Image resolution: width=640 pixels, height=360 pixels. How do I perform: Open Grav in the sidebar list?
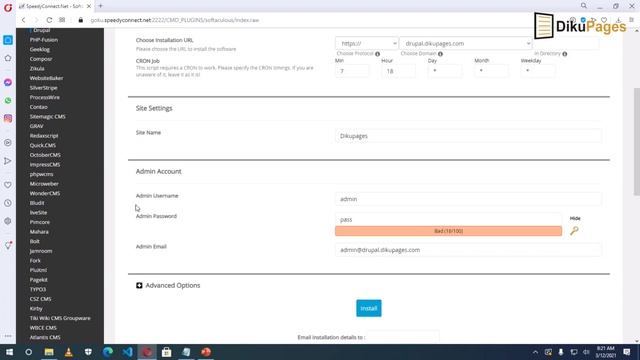tap(36, 126)
